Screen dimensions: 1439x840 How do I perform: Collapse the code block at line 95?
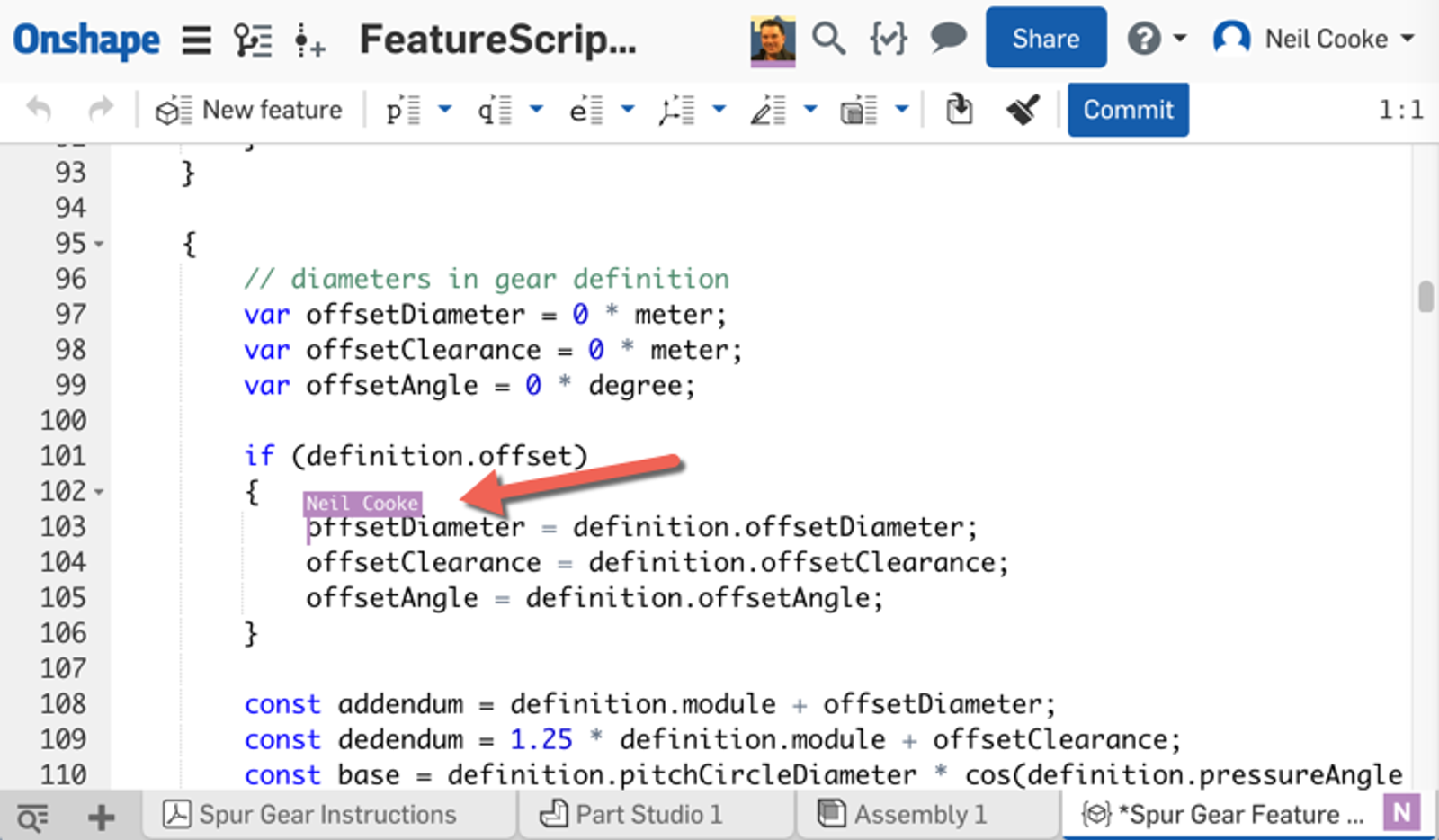click(99, 244)
